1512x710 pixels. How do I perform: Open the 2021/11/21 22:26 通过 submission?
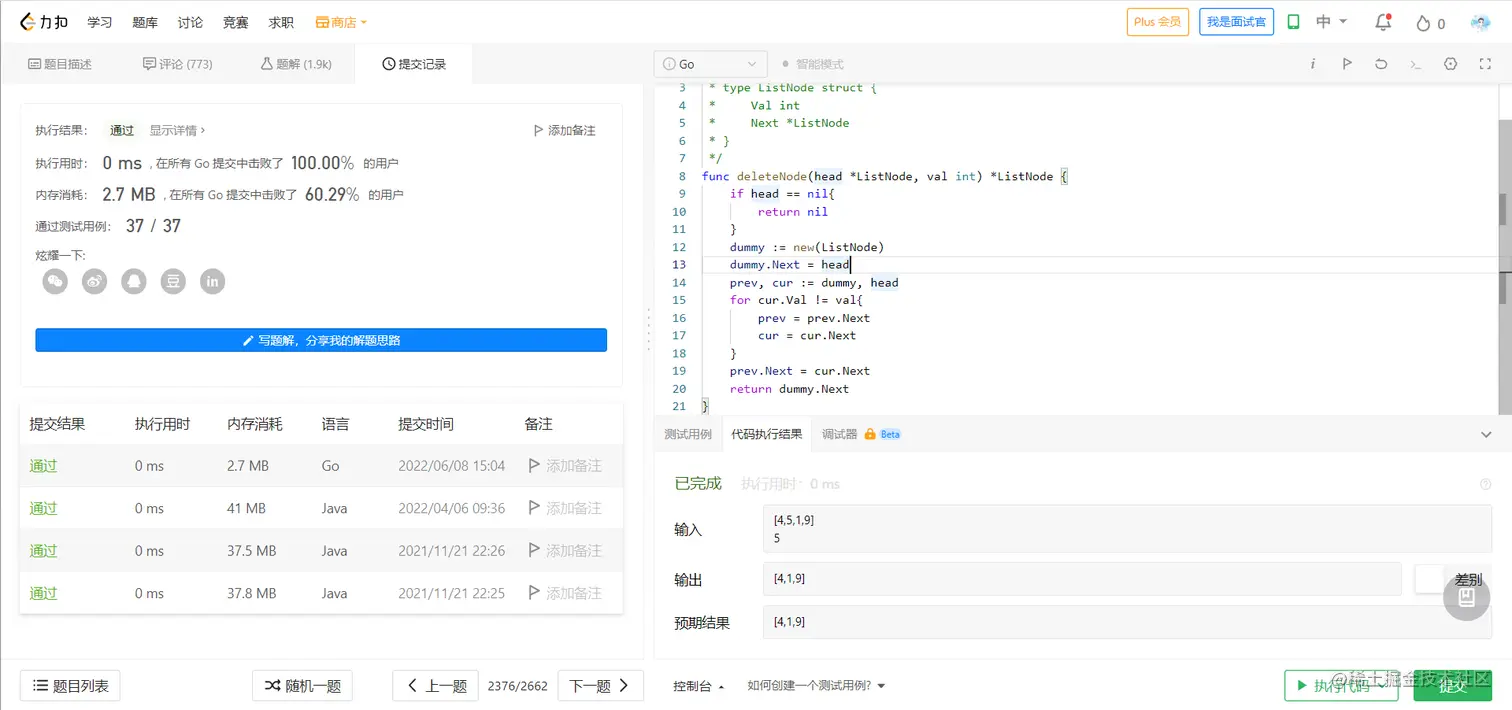tap(43, 551)
